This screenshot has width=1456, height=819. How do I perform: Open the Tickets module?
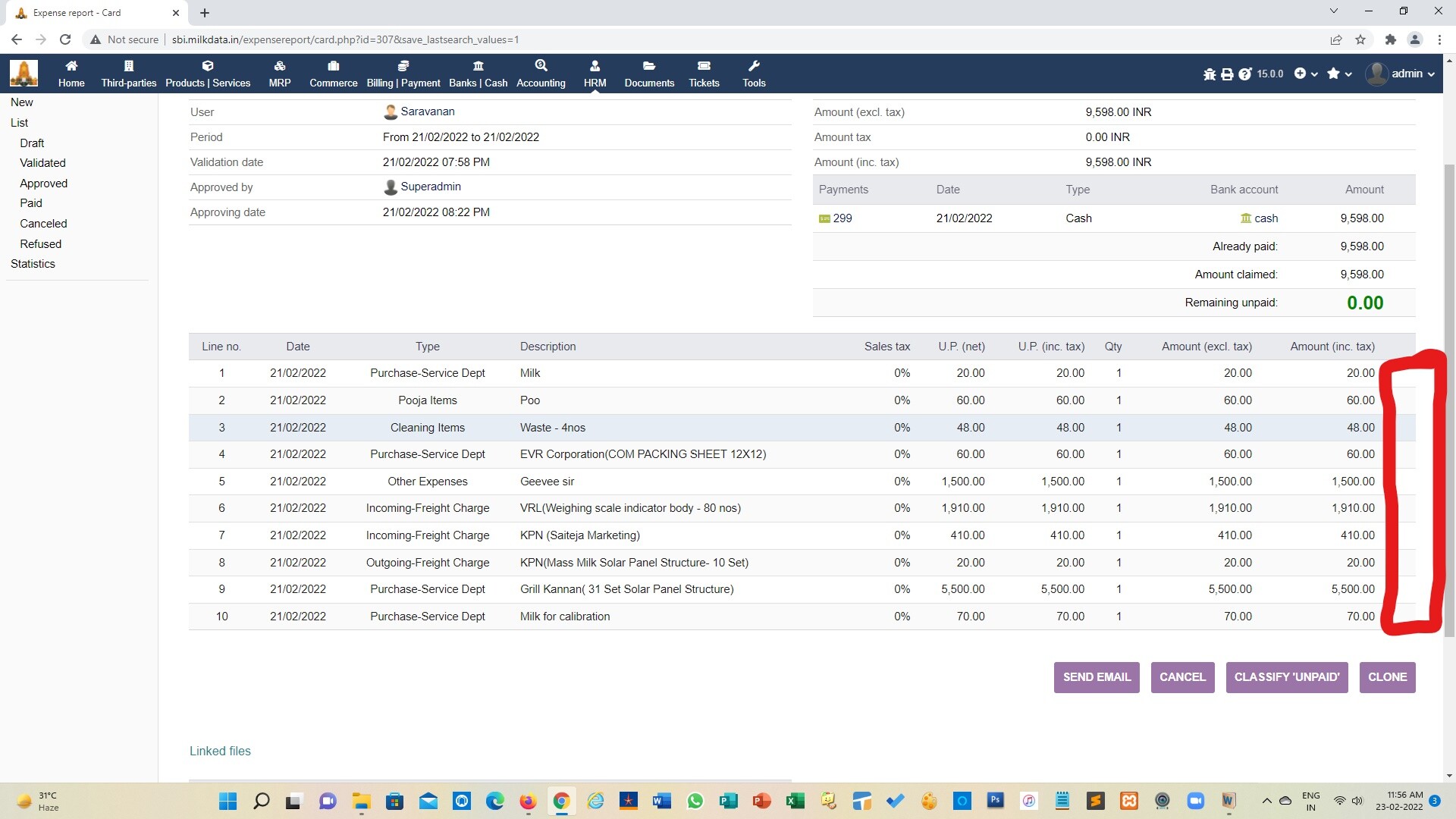coord(704,74)
